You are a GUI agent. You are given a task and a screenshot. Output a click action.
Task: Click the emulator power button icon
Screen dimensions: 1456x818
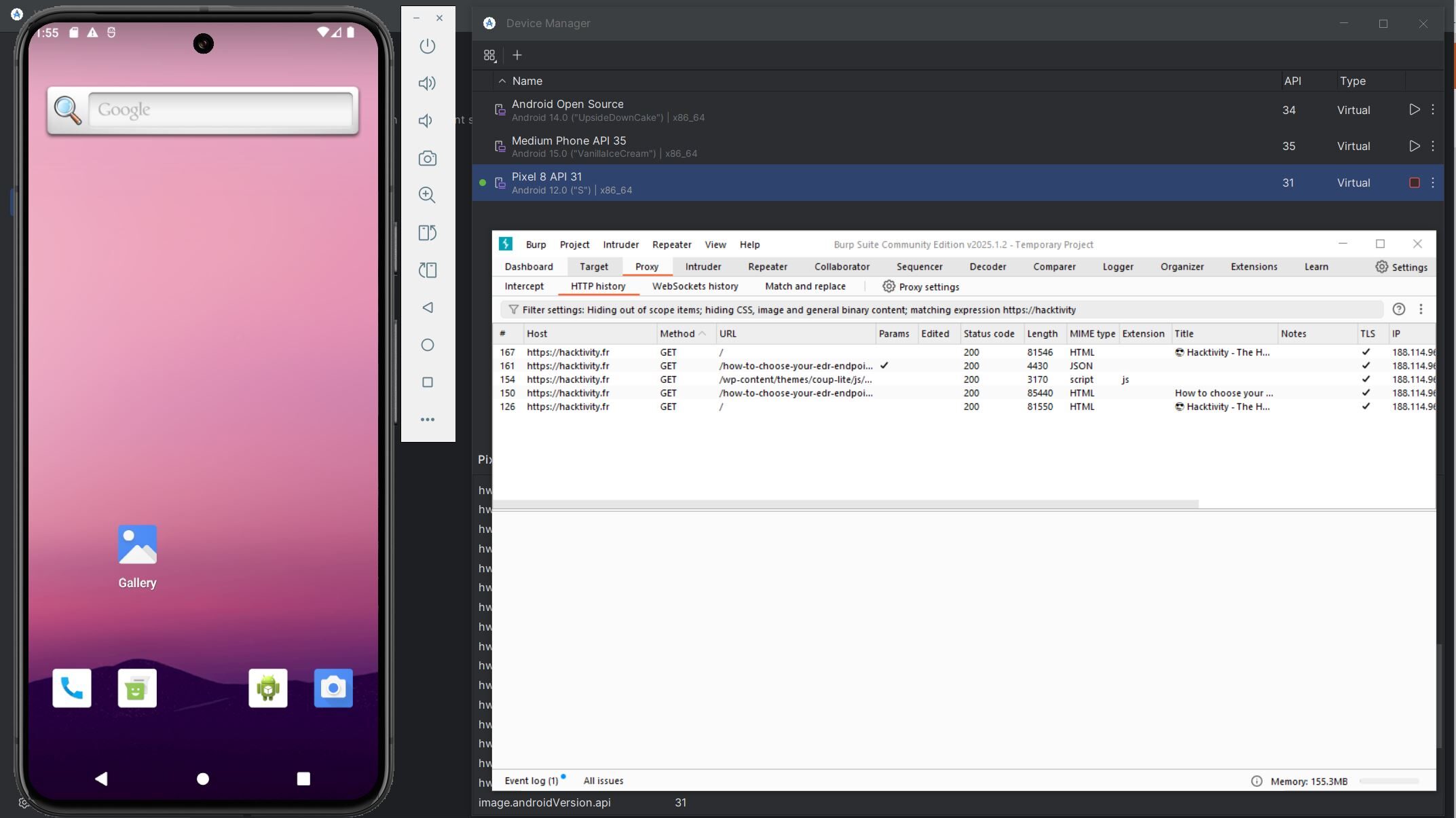(427, 46)
